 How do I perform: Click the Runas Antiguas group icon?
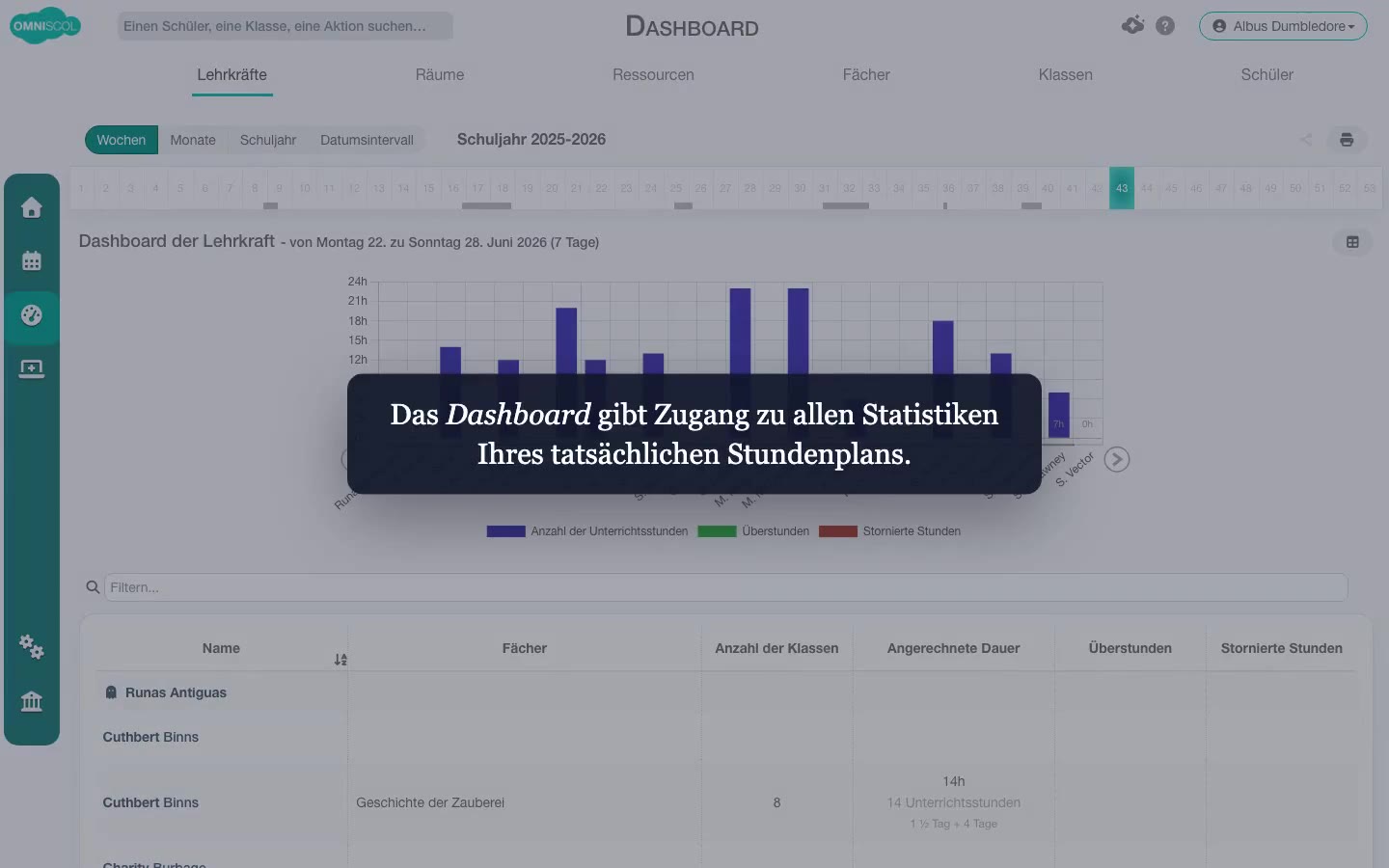pos(111,692)
